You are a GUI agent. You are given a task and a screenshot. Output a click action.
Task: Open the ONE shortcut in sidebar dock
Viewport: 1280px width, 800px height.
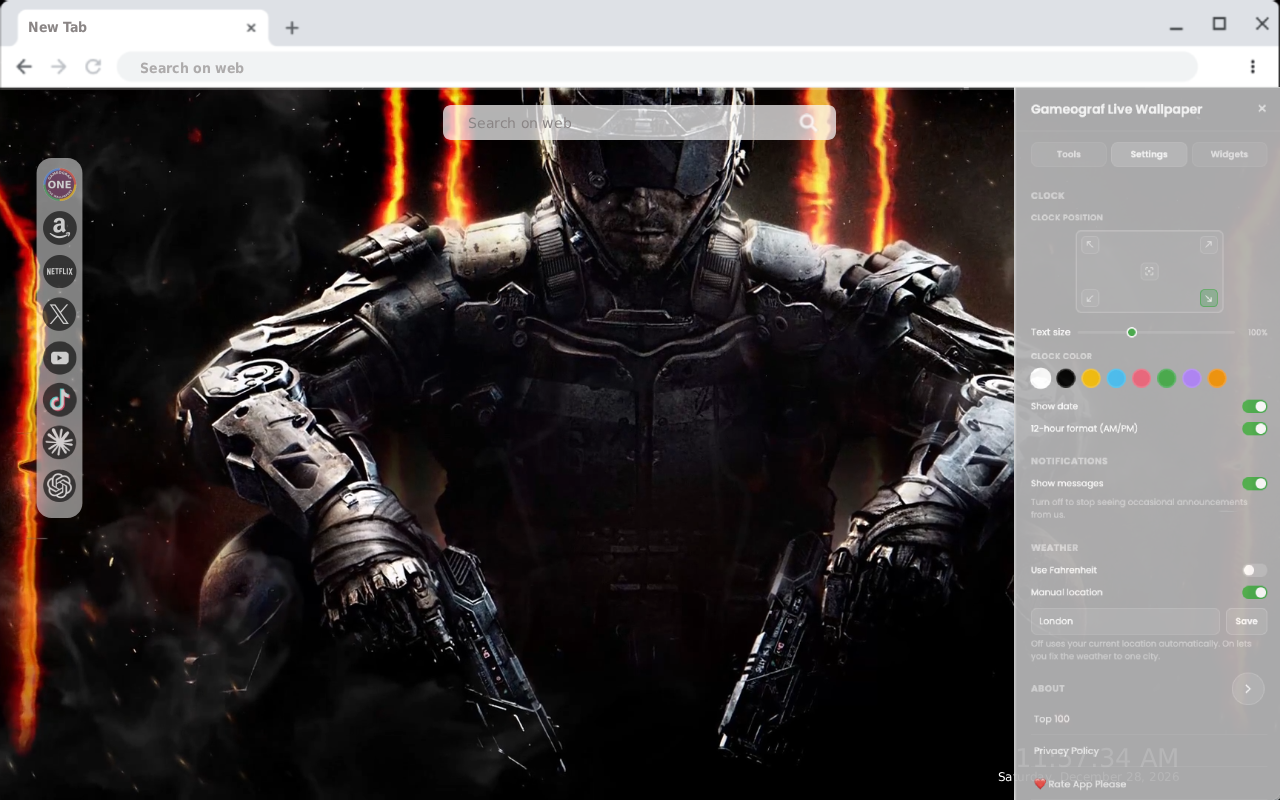pos(60,184)
